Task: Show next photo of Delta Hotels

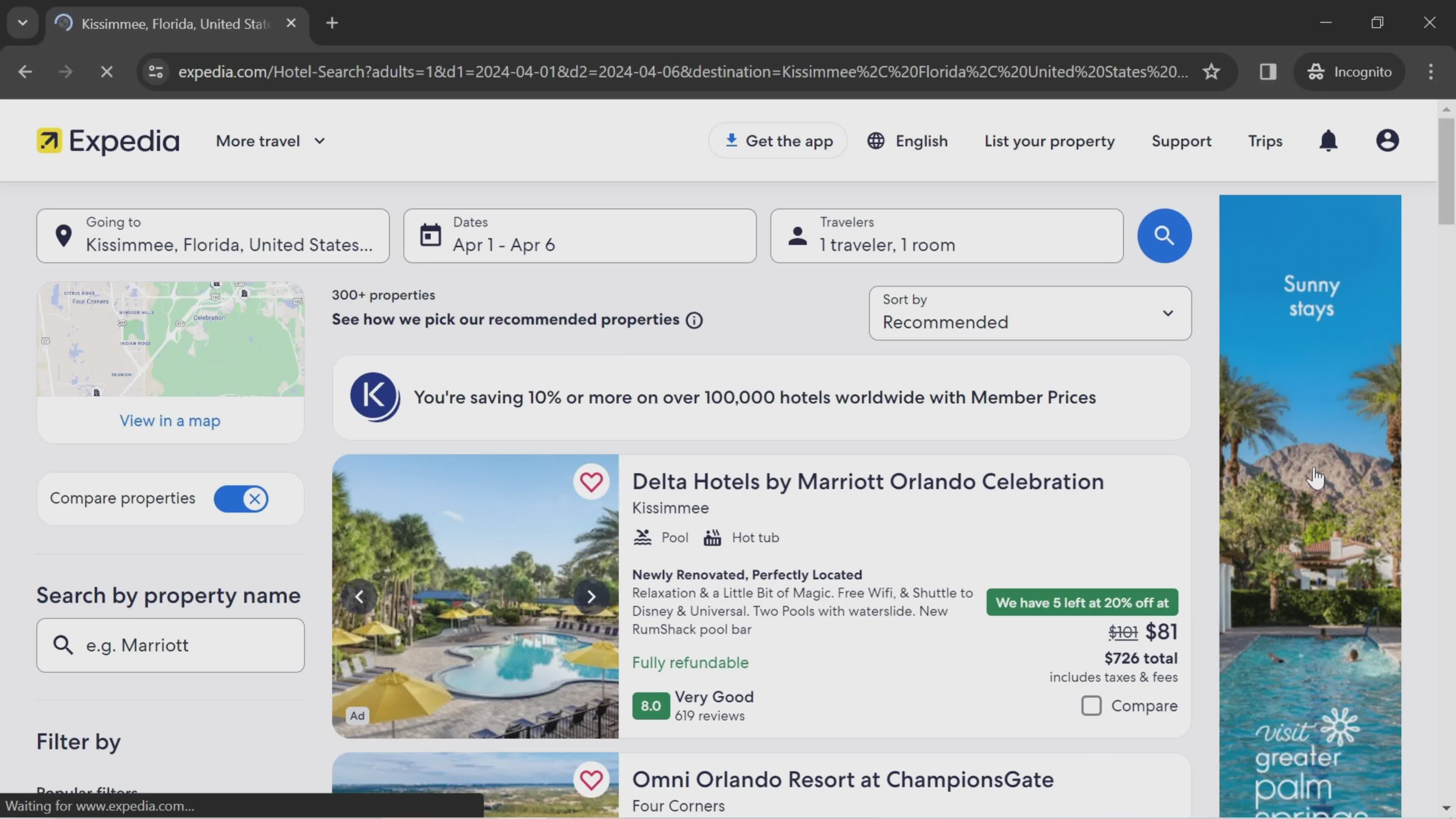Action: pyautogui.click(x=591, y=597)
